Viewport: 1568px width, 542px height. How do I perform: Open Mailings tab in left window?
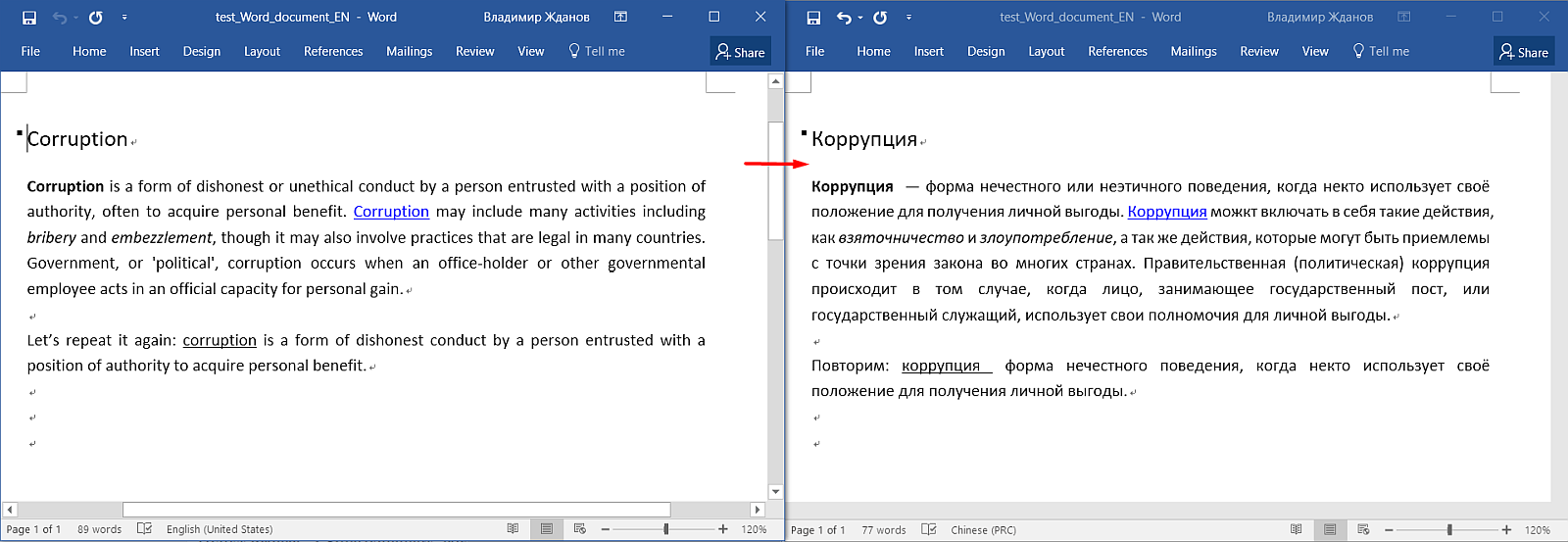tap(409, 51)
